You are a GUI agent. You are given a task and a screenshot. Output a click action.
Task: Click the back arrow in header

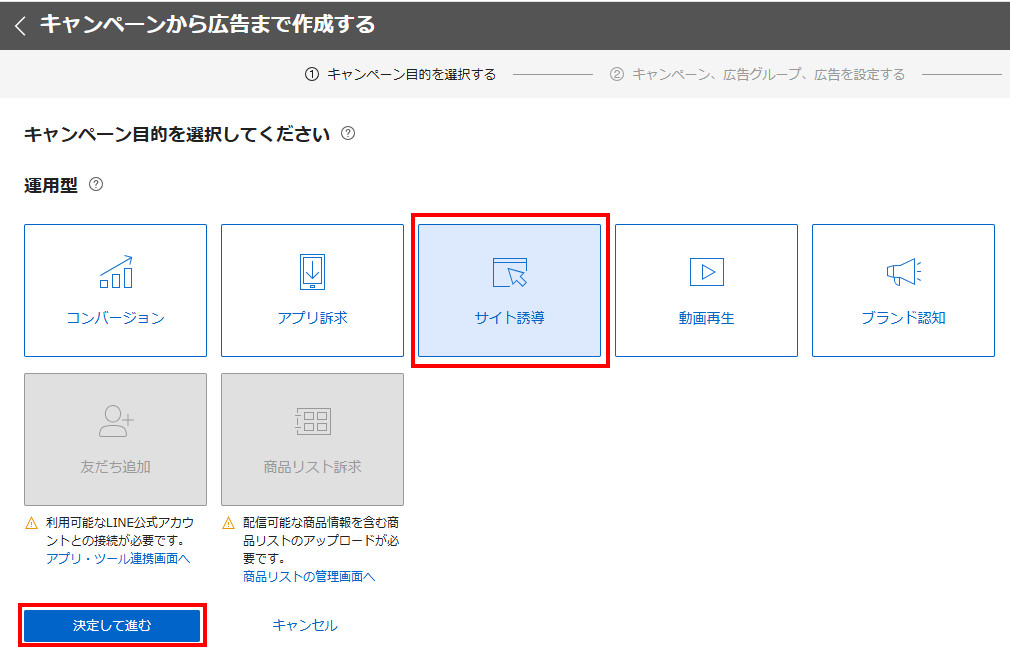[20, 25]
